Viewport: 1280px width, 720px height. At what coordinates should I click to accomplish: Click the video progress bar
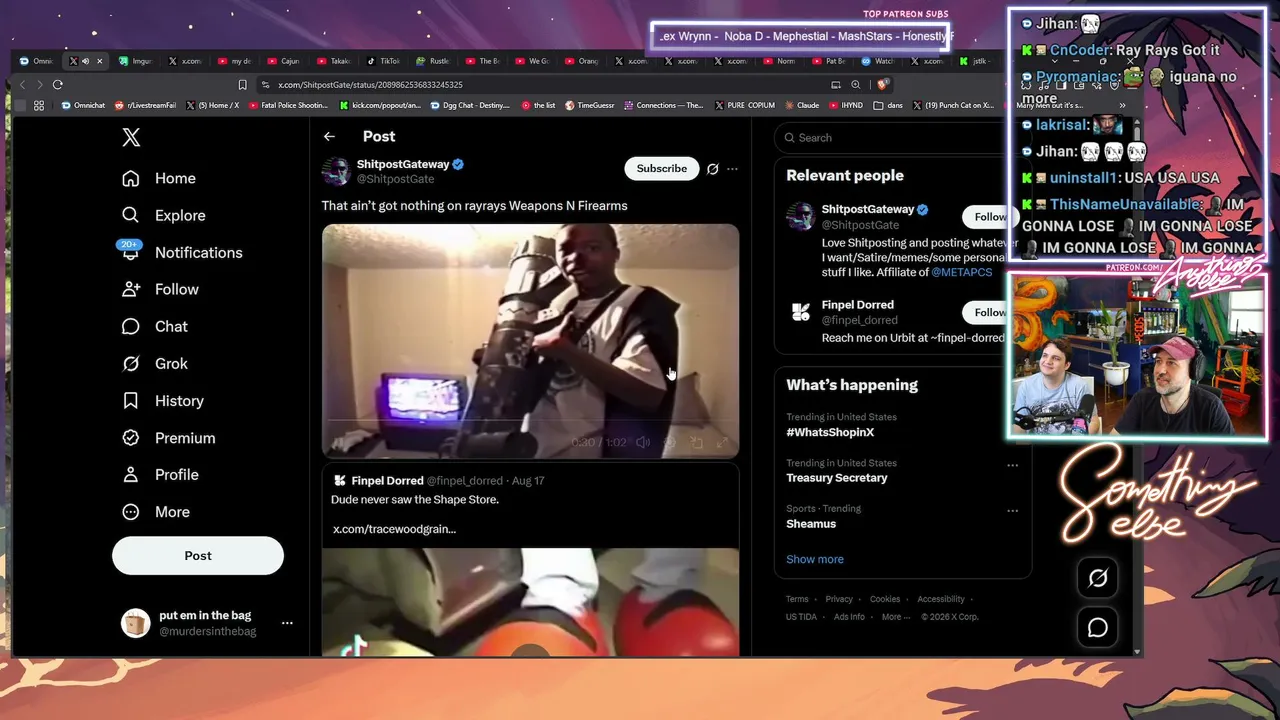pos(530,421)
